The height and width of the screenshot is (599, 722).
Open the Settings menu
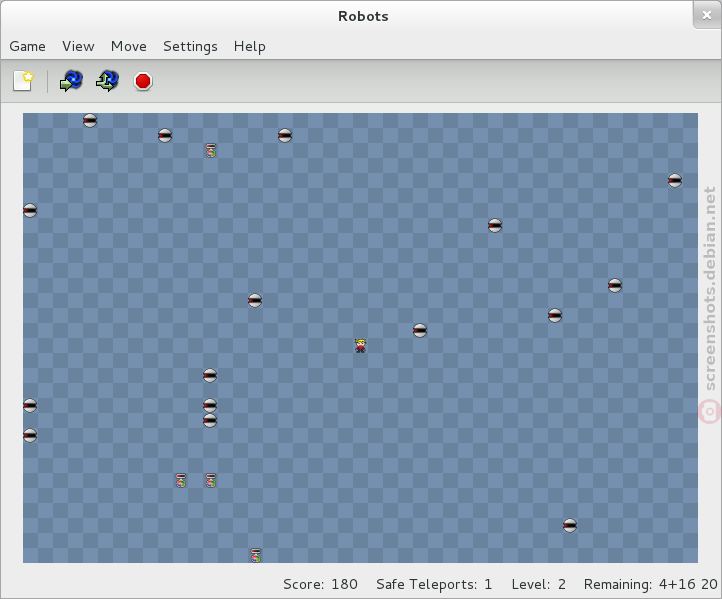point(190,47)
